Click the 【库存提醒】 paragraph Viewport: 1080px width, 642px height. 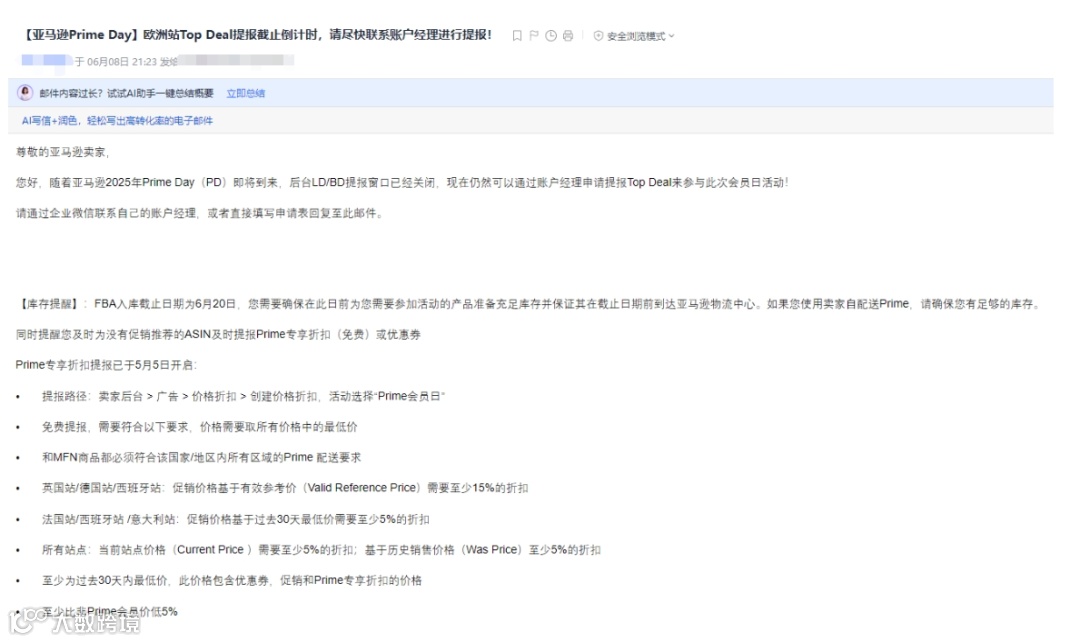tap(529, 304)
